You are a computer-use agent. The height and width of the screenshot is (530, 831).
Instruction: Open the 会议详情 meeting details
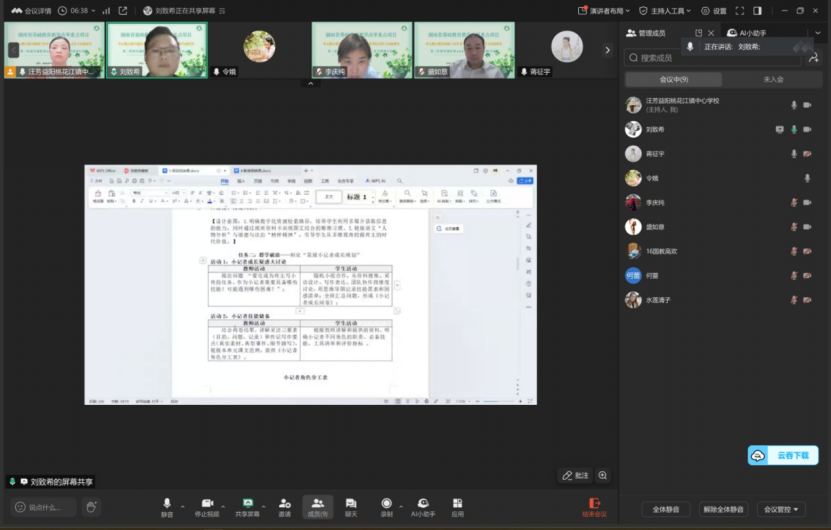(31, 11)
